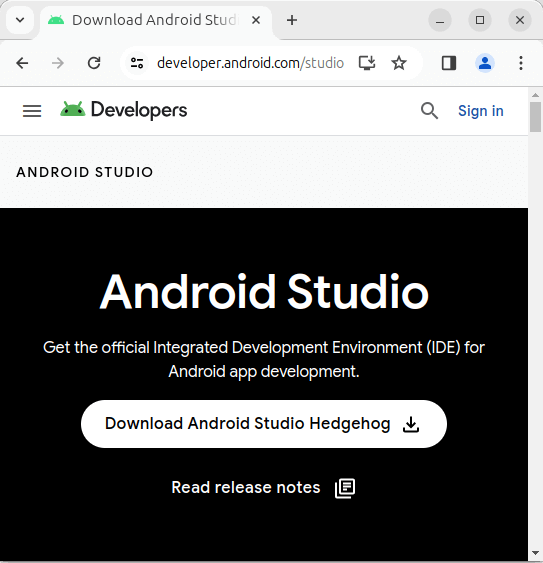The image size is (543, 563).
Task: View site information icon in address bar
Action: point(137,63)
